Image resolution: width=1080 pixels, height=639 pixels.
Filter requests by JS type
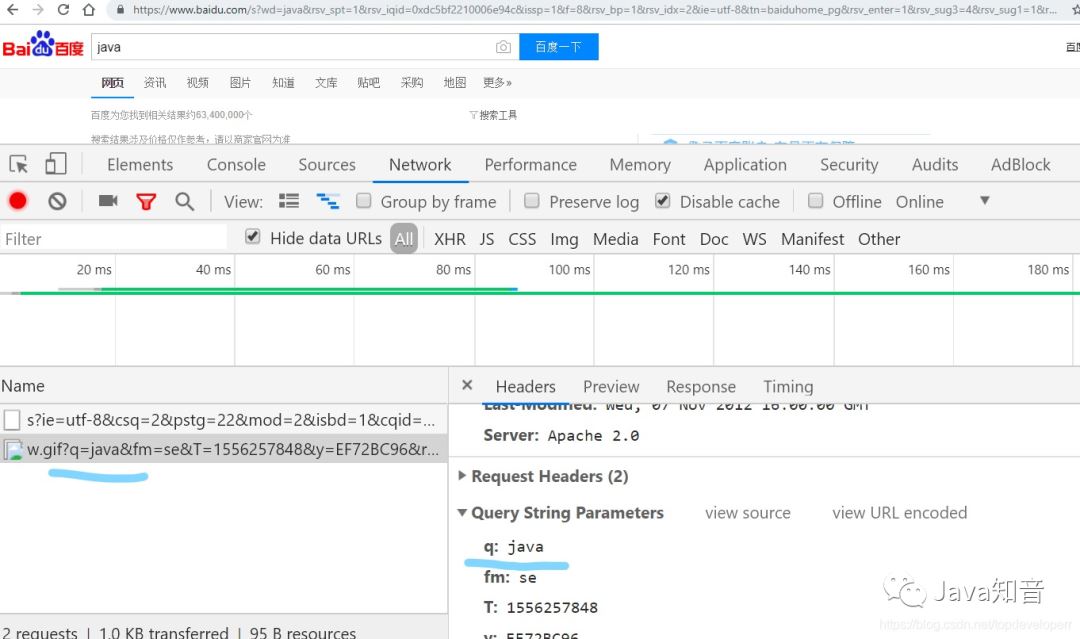pos(487,239)
